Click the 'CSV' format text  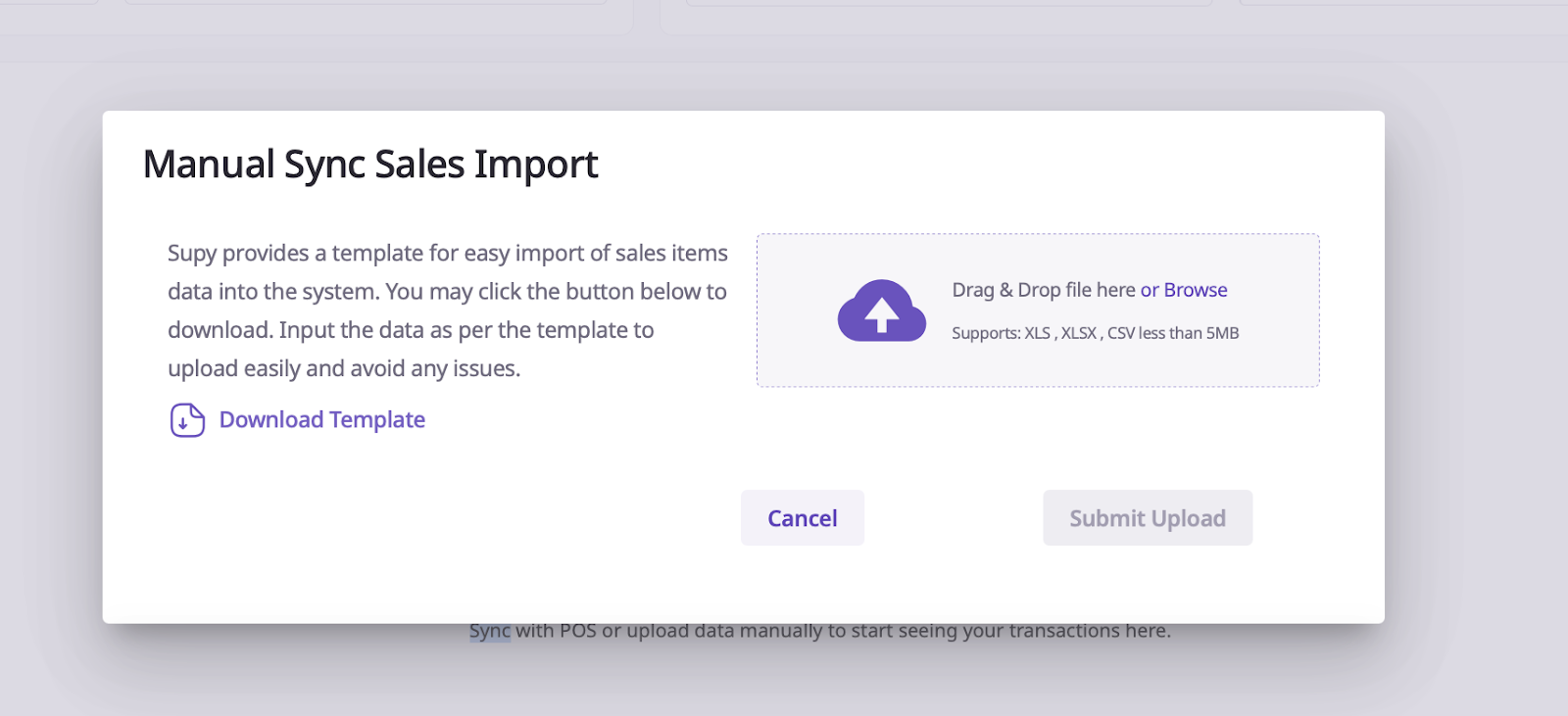[x=1121, y=333]
